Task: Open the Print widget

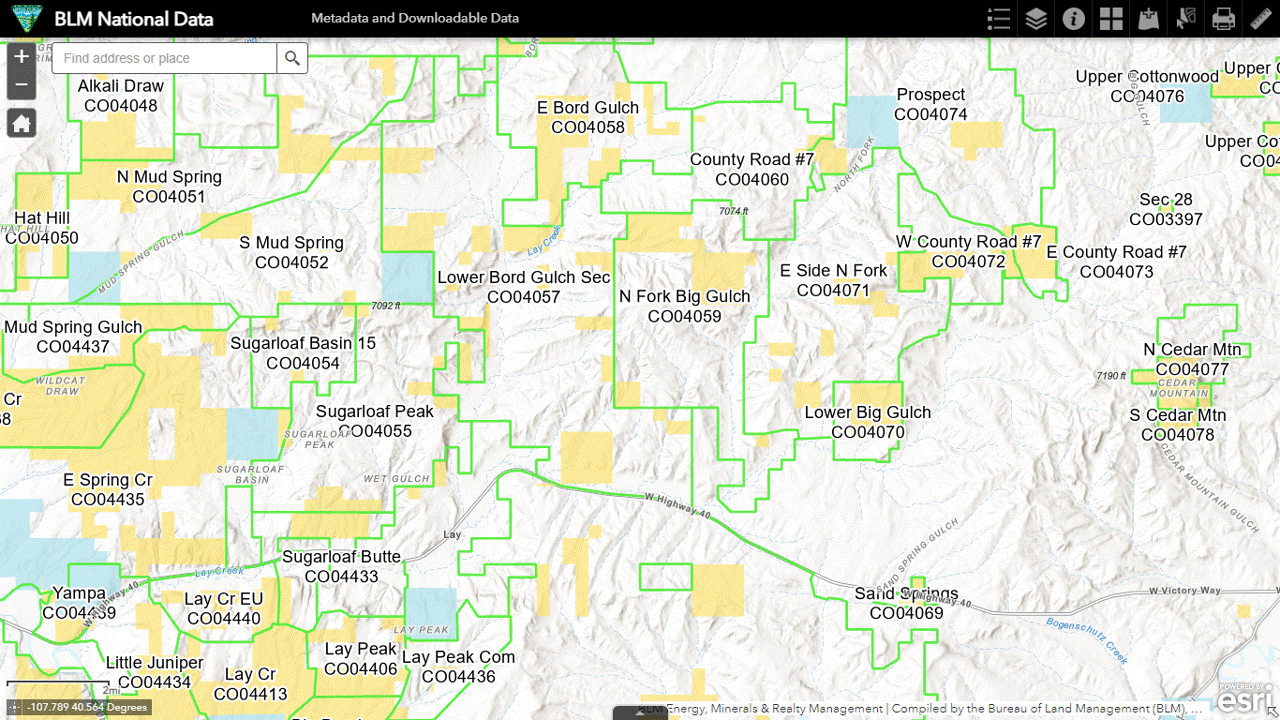Action: [1223, 19]
